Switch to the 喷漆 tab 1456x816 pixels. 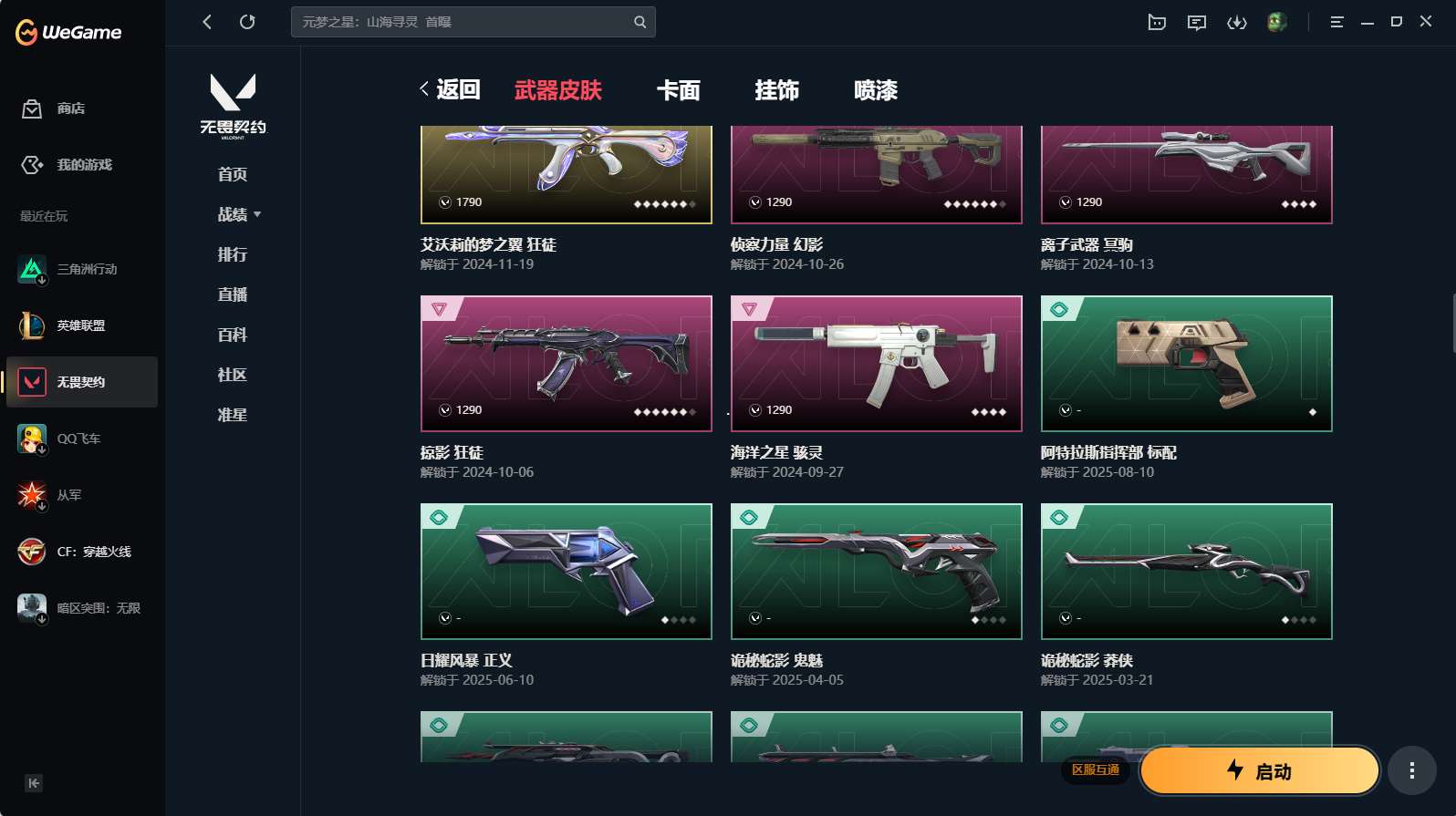[876, 90]
